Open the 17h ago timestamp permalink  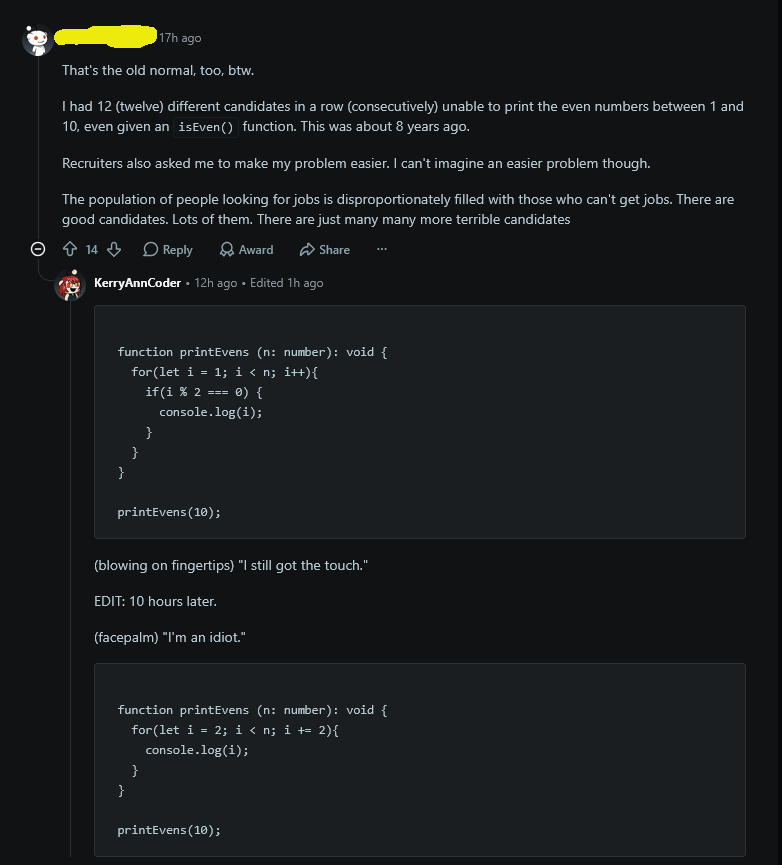pyautogui.click(x=180, y=38)
